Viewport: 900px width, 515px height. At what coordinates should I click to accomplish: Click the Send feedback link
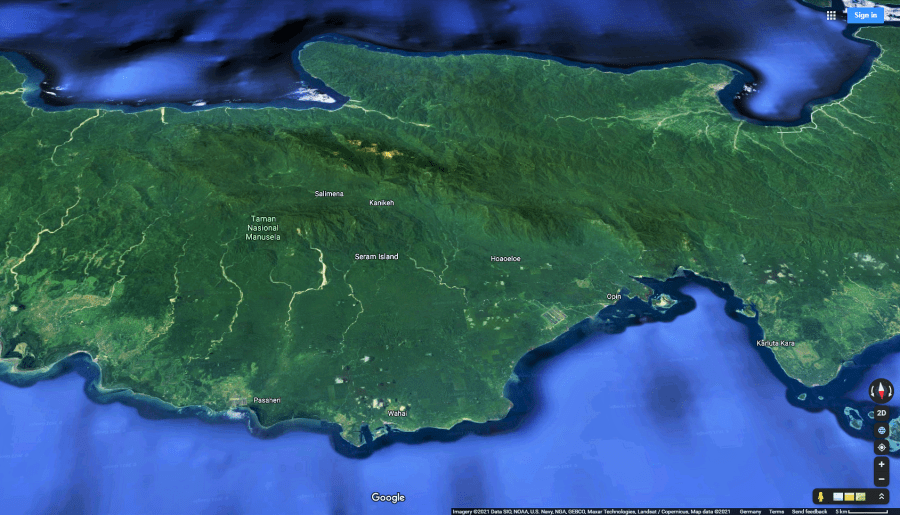[x=809, y=511]
